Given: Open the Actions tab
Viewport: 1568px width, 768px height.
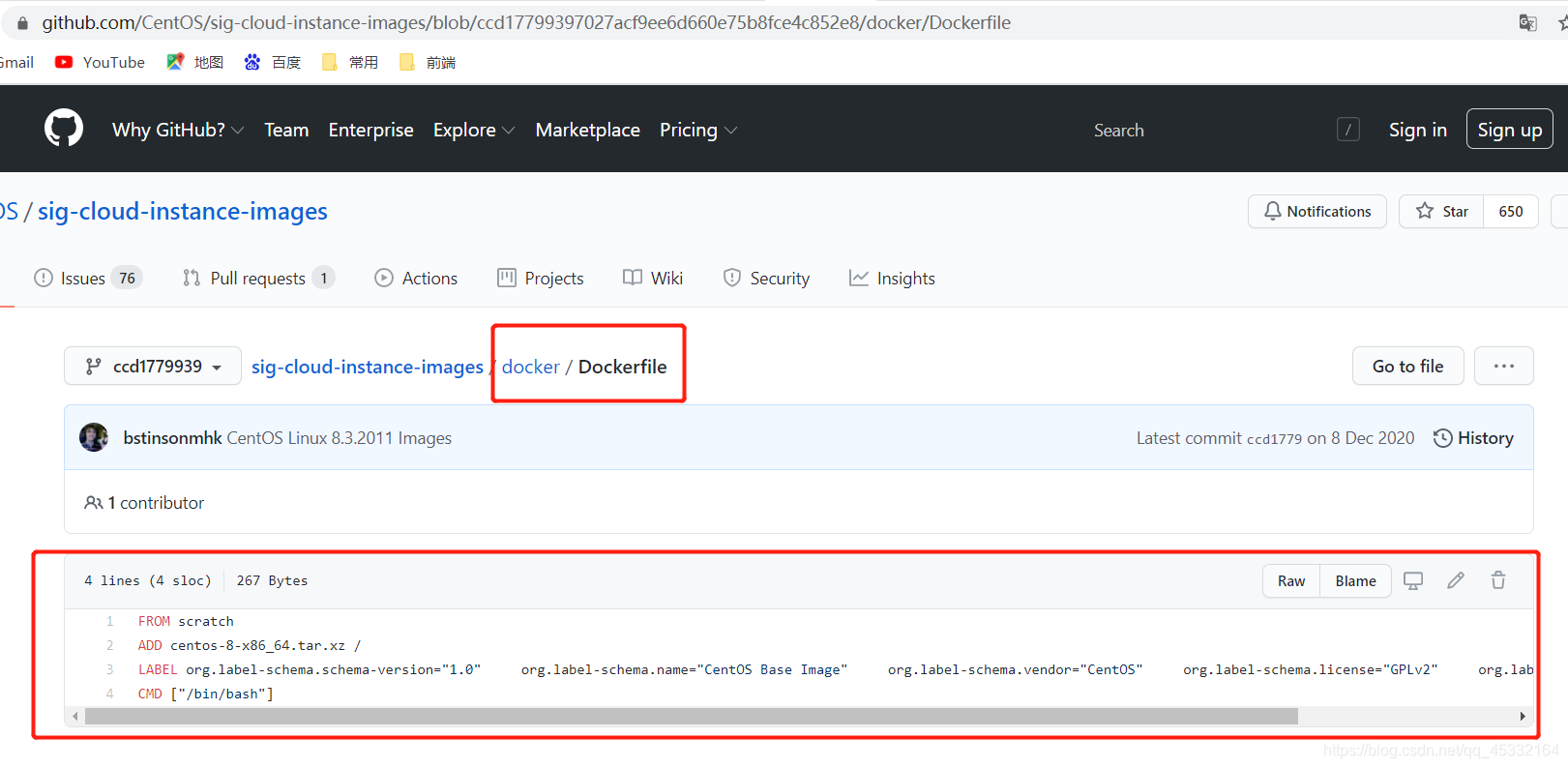Looking at the screenshot, I should pos(416,279).
